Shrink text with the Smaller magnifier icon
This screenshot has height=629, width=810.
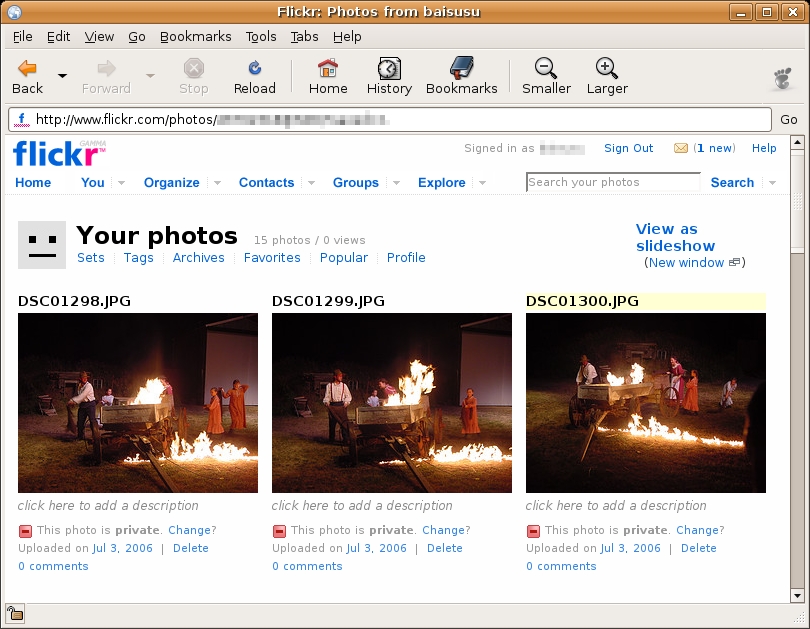[546, 69]
